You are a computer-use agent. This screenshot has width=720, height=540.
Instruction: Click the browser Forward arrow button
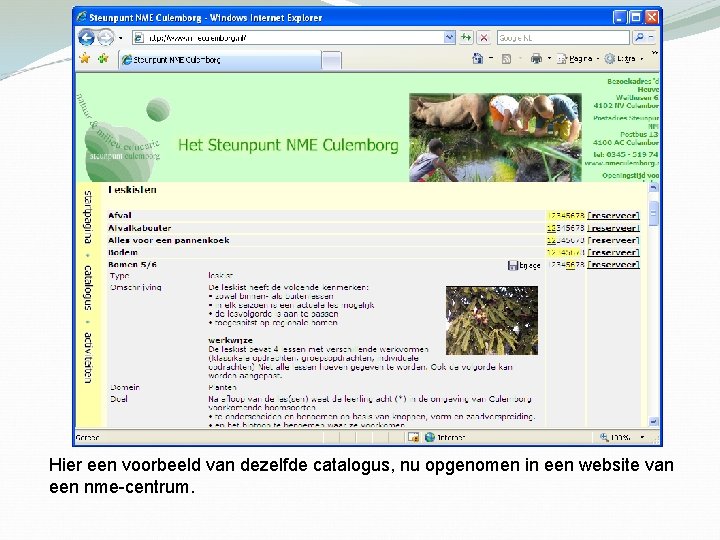(106, 38)
